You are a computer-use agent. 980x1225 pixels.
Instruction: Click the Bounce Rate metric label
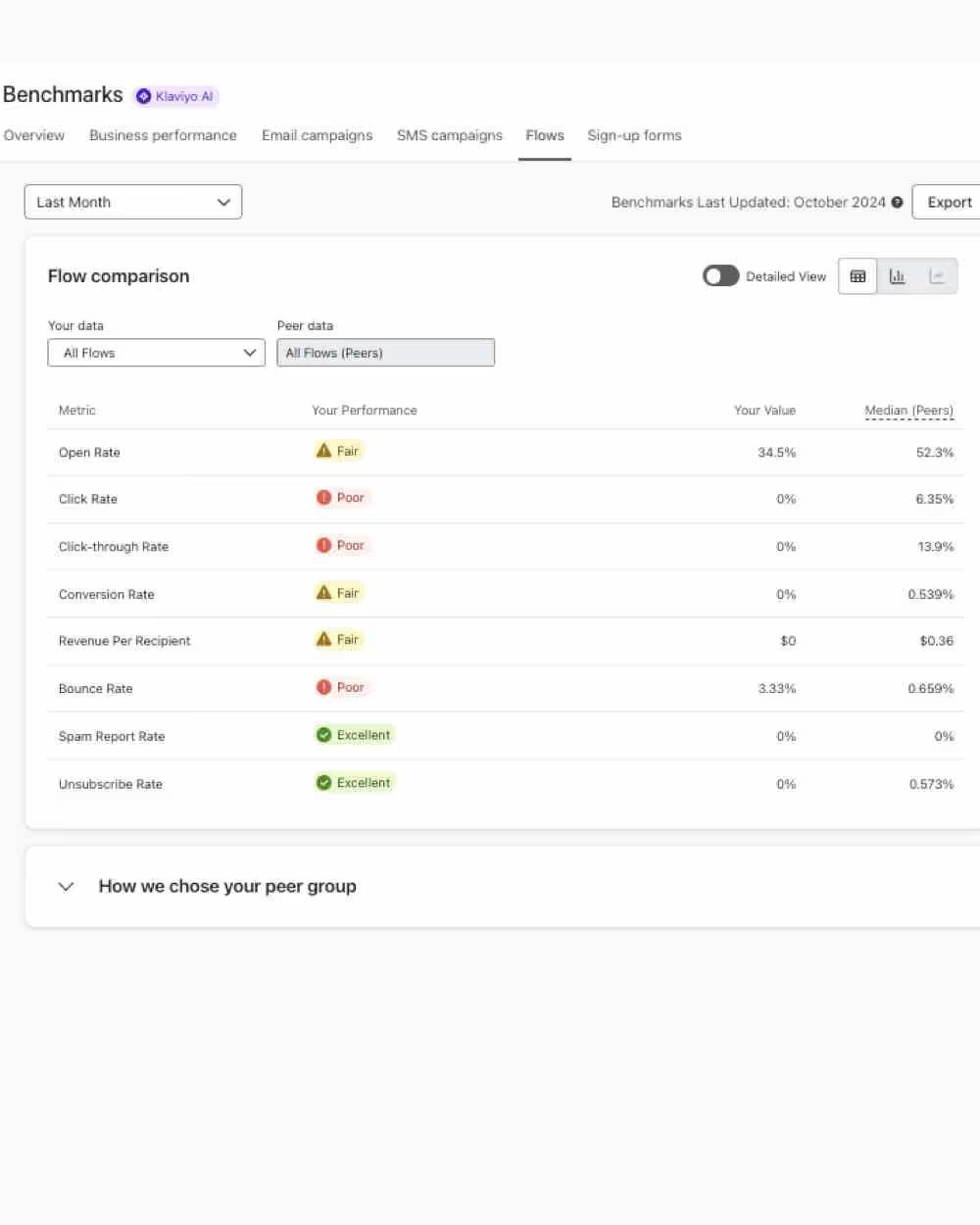coord(95,689)
